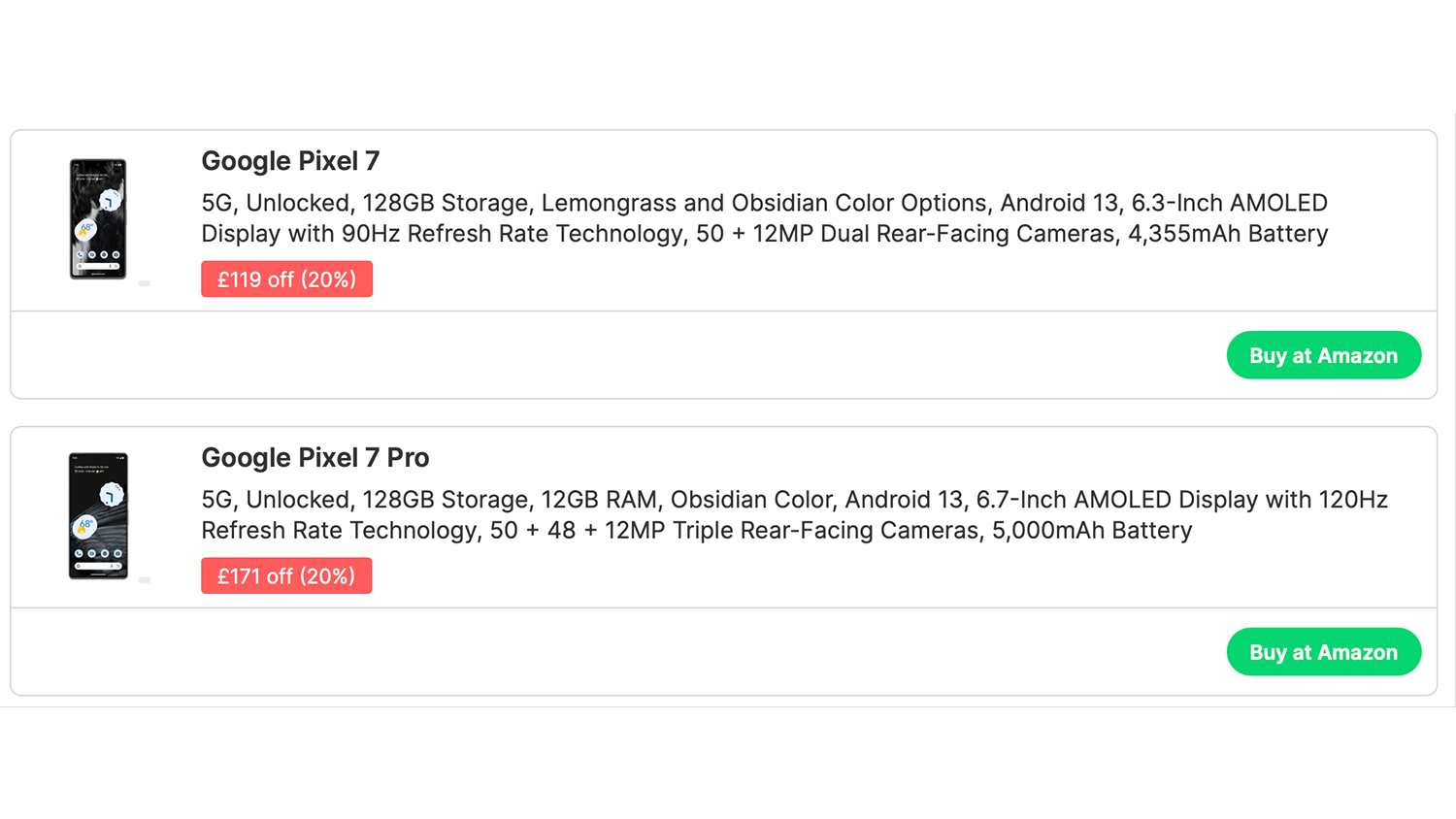Open the Google Pixel 7 Pro title
Viewport: 1456px width, 819px height.
[314, 458]
